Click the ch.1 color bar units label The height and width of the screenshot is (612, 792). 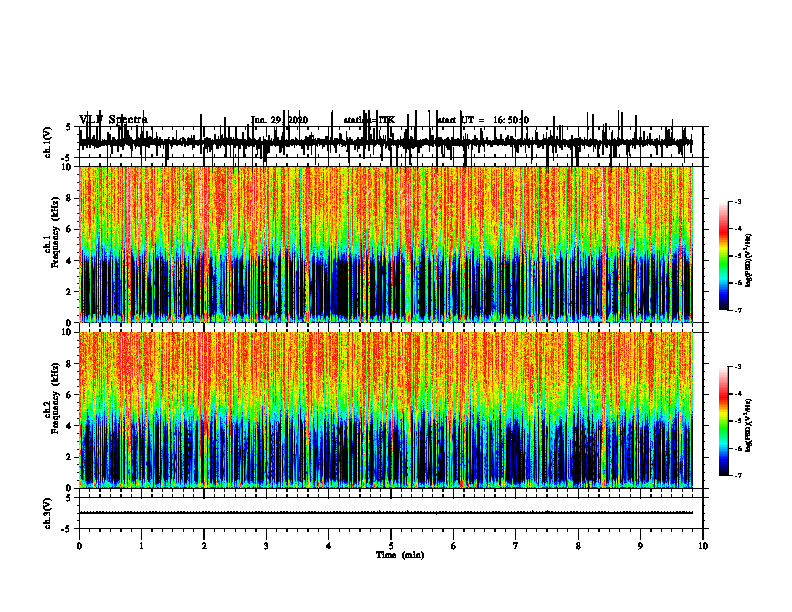(749, 260)
